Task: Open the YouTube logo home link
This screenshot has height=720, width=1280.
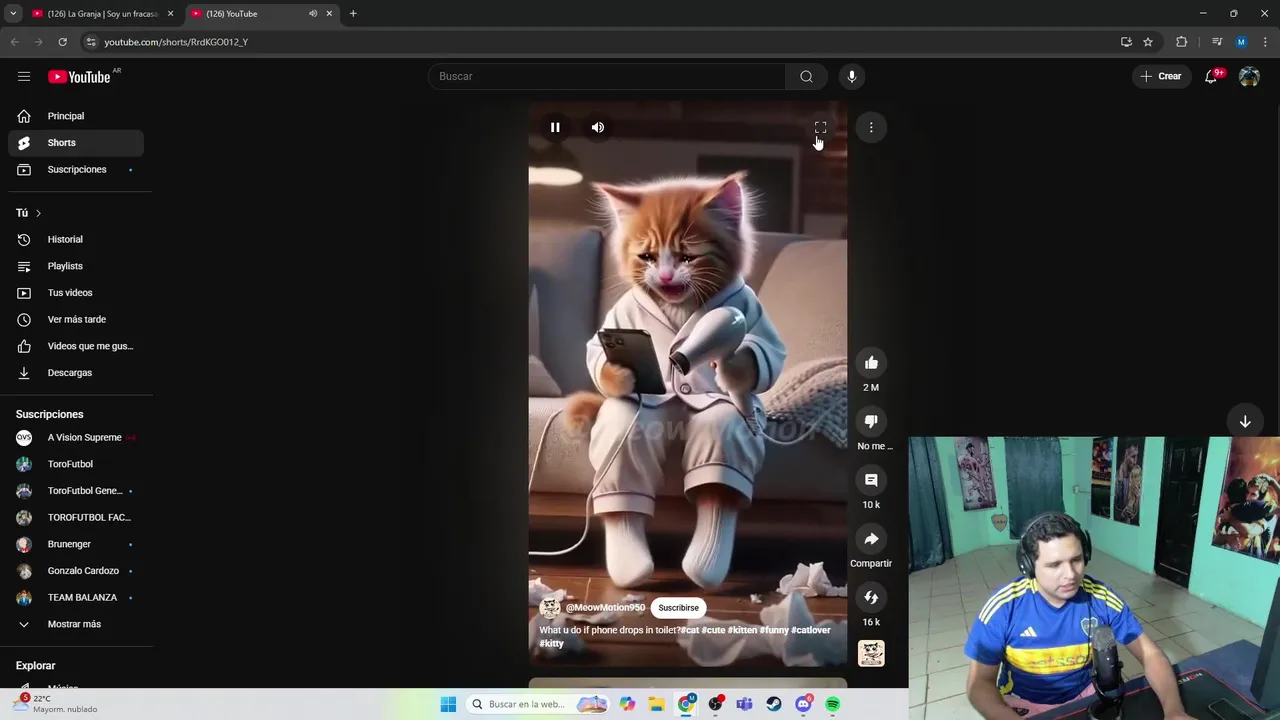Action: [79, 77]
